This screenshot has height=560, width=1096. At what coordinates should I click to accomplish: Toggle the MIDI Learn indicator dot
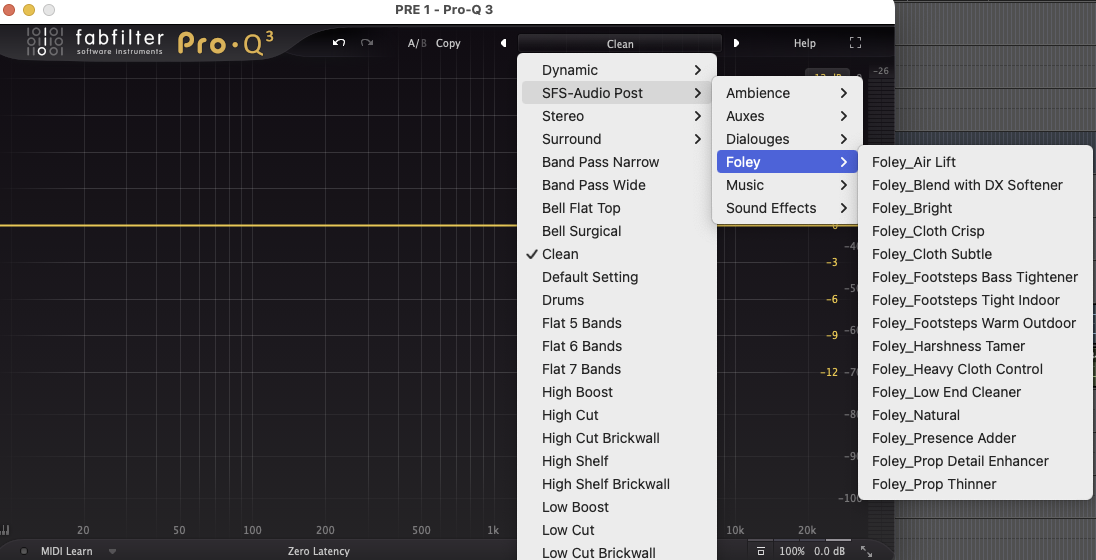24,551
